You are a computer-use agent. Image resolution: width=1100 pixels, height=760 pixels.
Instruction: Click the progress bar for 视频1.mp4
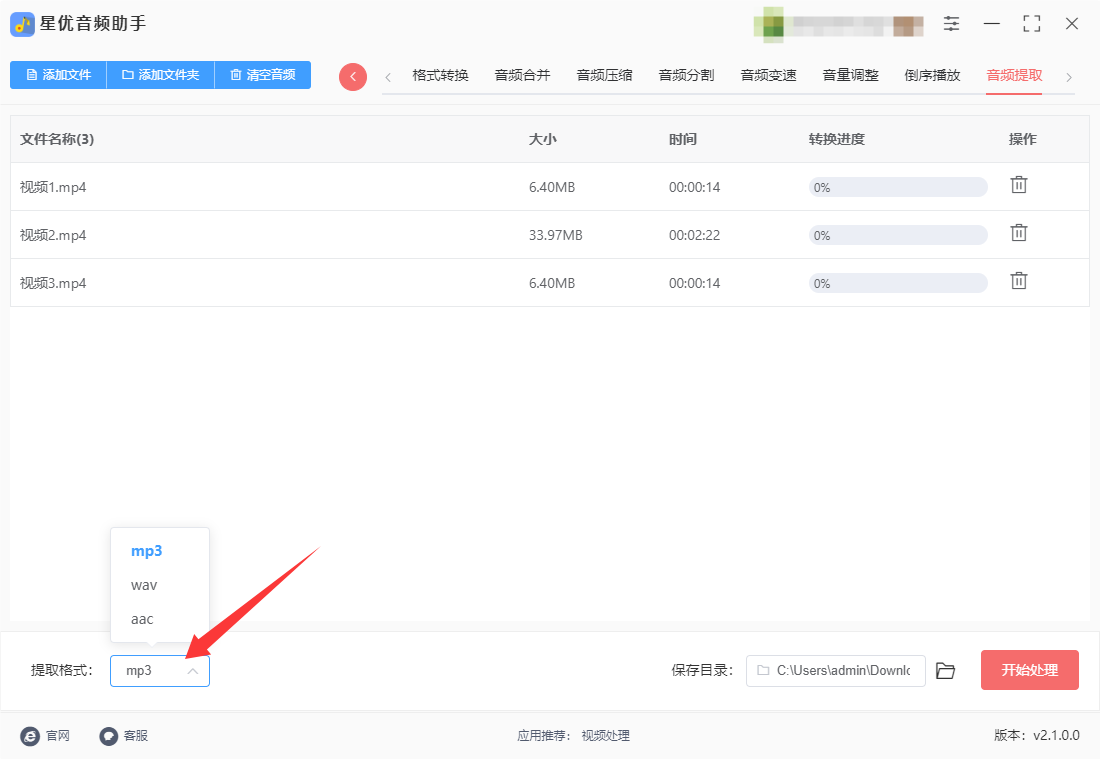coord(898,187)
